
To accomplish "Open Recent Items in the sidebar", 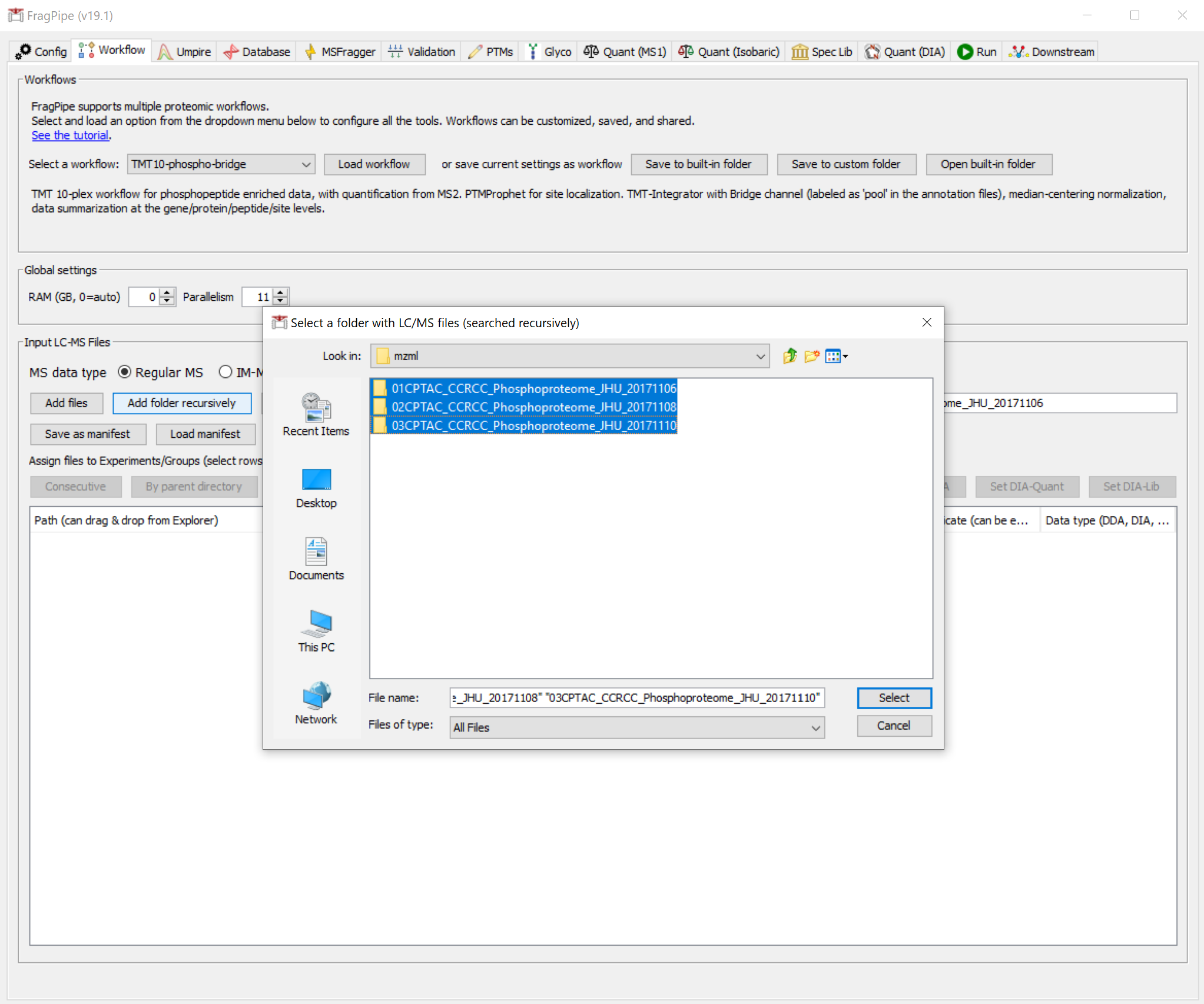I will coord(316,414).
